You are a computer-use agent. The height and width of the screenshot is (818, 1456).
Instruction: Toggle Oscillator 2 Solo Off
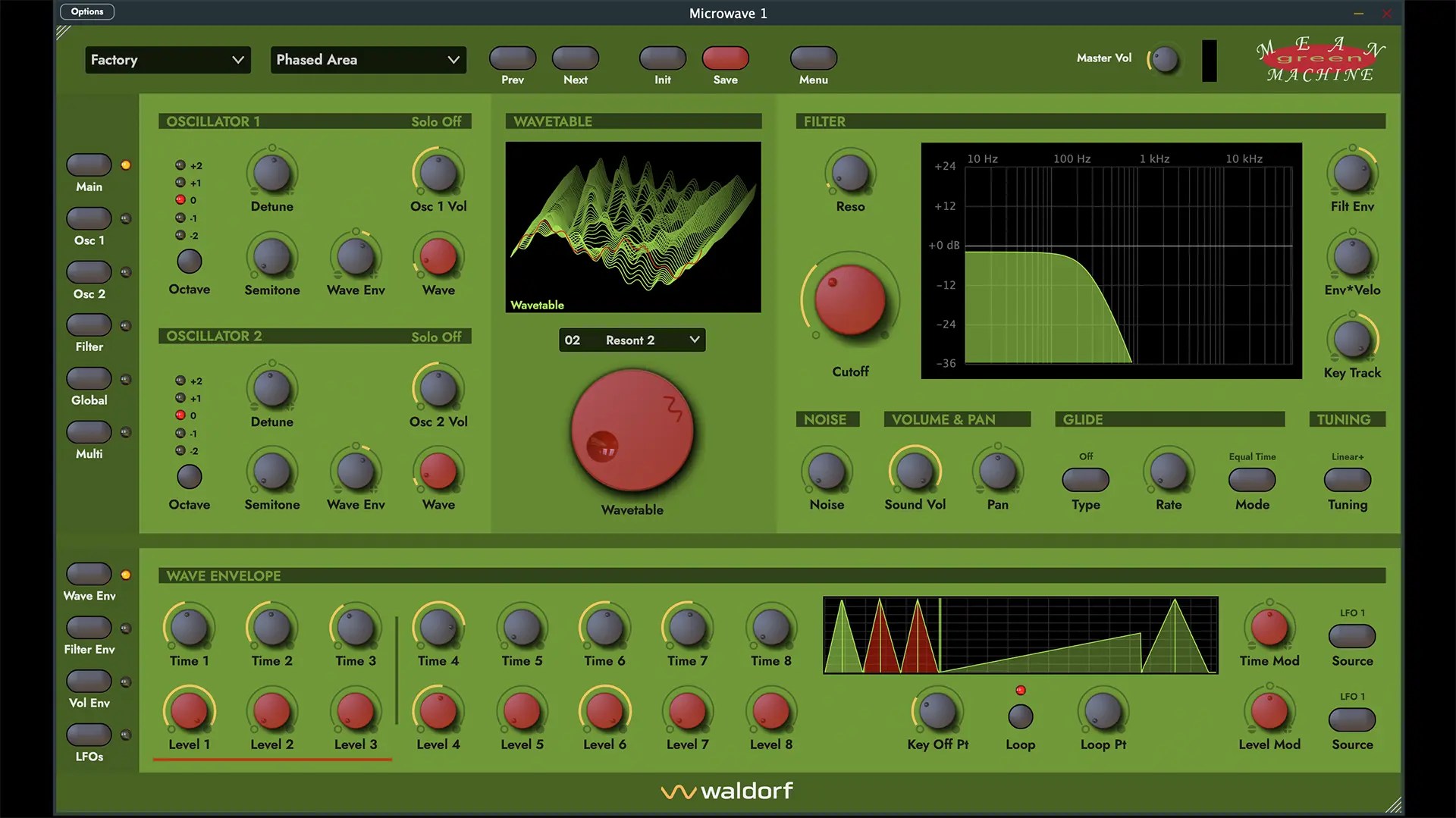(x=436, y=337)
